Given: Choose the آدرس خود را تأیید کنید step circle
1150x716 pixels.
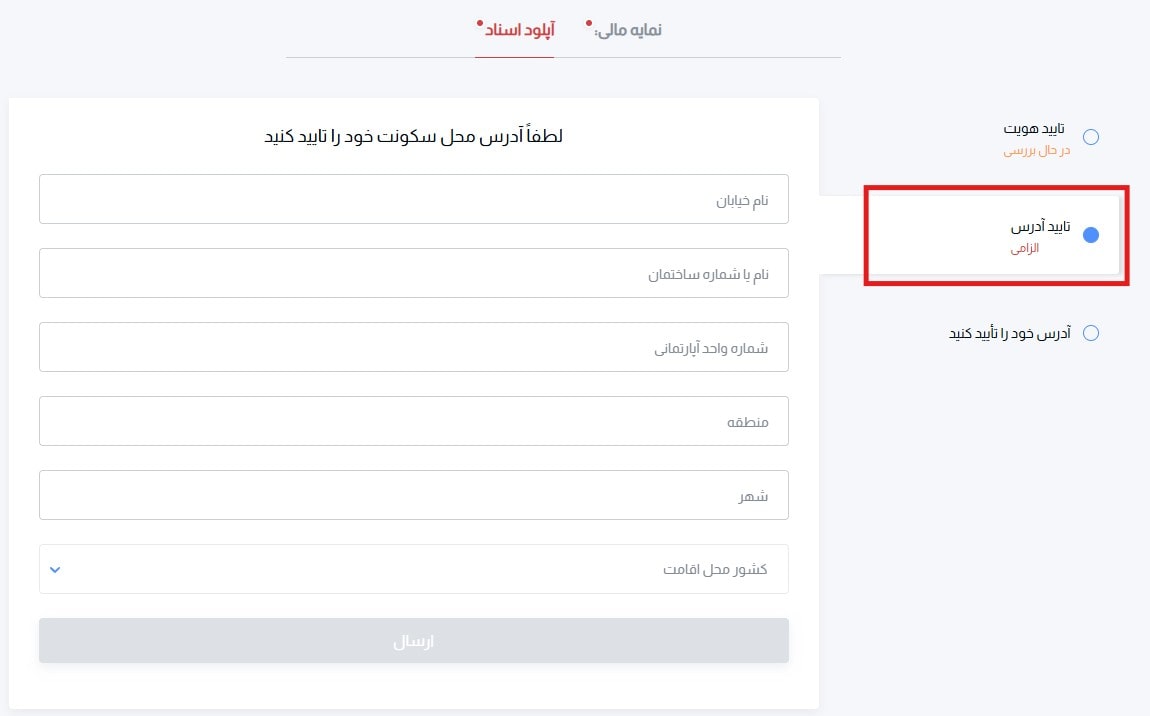Looking at the screenshot, I should (x=1093, y=332).
